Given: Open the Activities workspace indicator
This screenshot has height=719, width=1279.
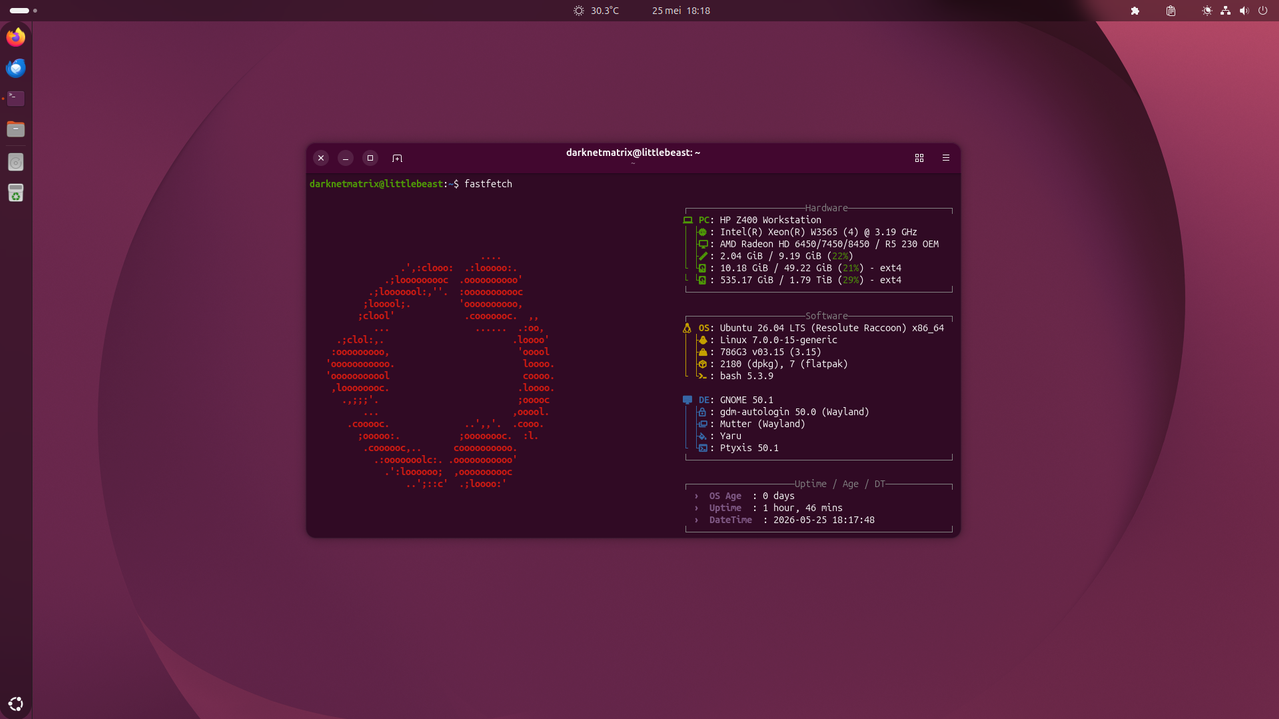Looking at the screenshot, I should pos(23,10).
